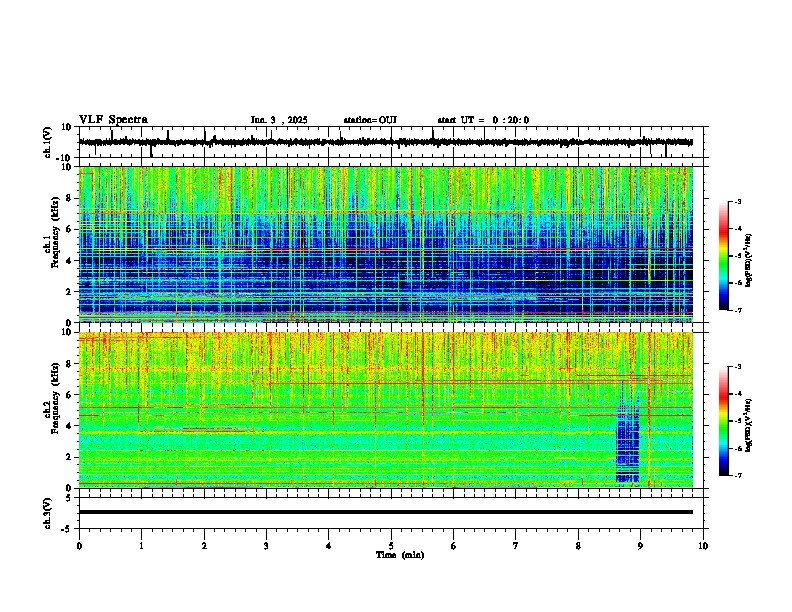Click the ch.2 color bar log(PSD) unit label
This screenshot has width=792, height=612.
pos(749,425)
